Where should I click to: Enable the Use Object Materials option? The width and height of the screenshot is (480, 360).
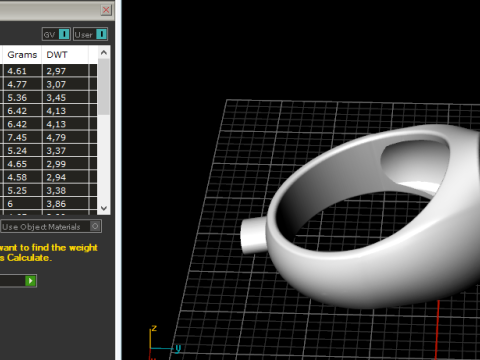tap(95, 226)
